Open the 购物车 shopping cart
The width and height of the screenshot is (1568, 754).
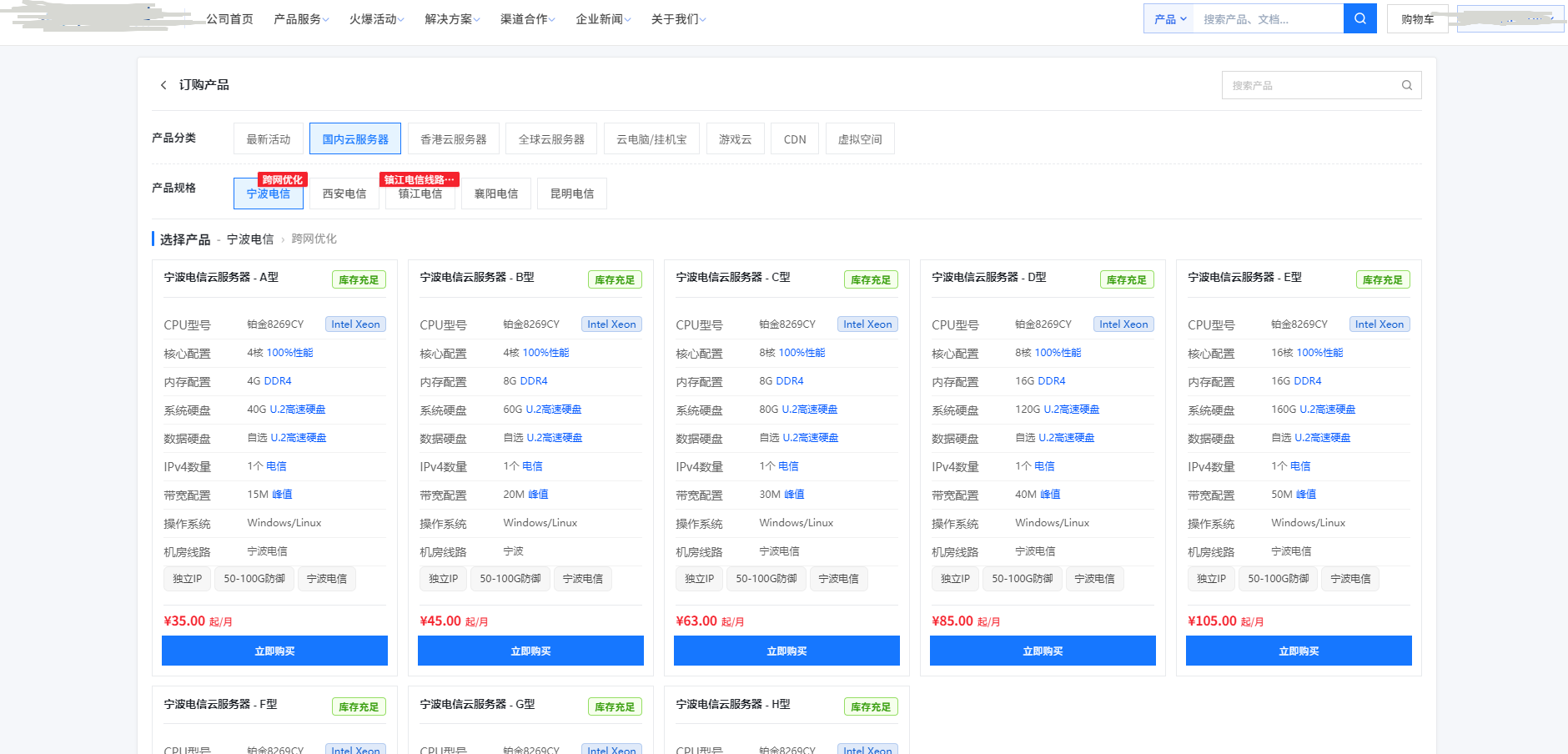[x=1417, y=19]
